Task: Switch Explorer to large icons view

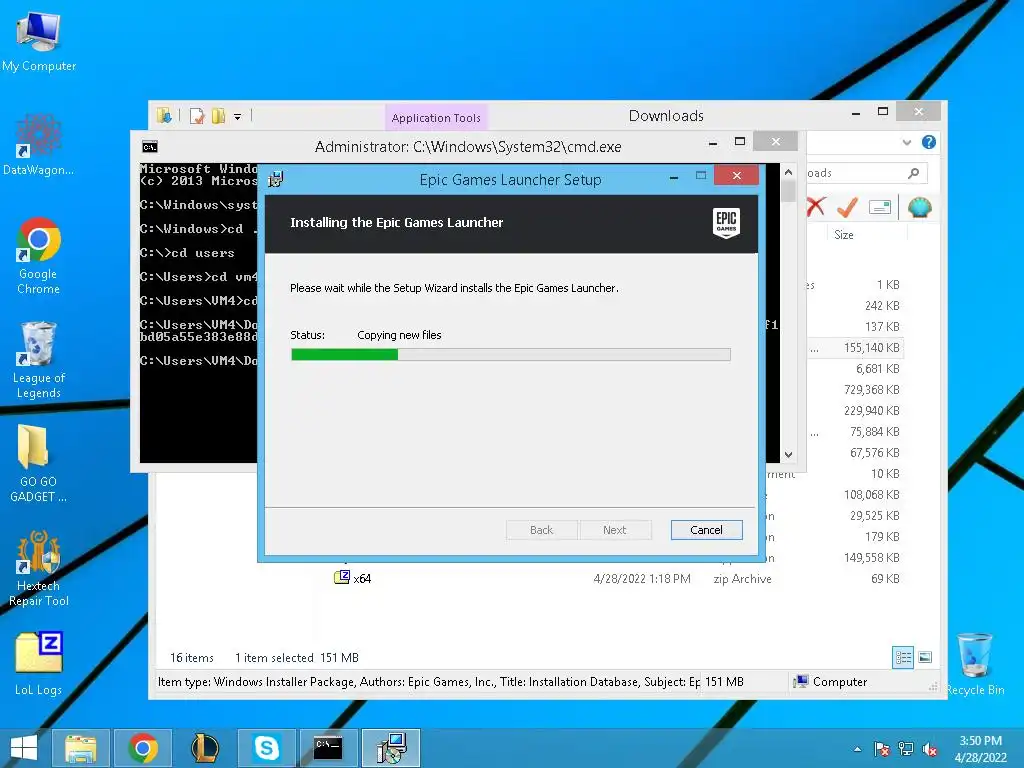Action: (x=925, y=657)
